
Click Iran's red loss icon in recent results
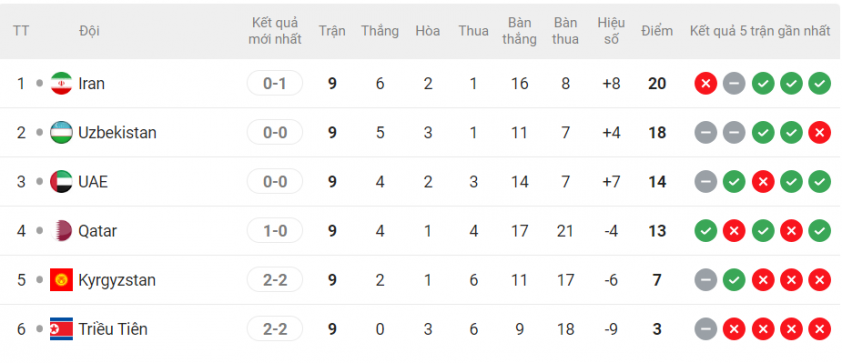click(x=706, y=84)
